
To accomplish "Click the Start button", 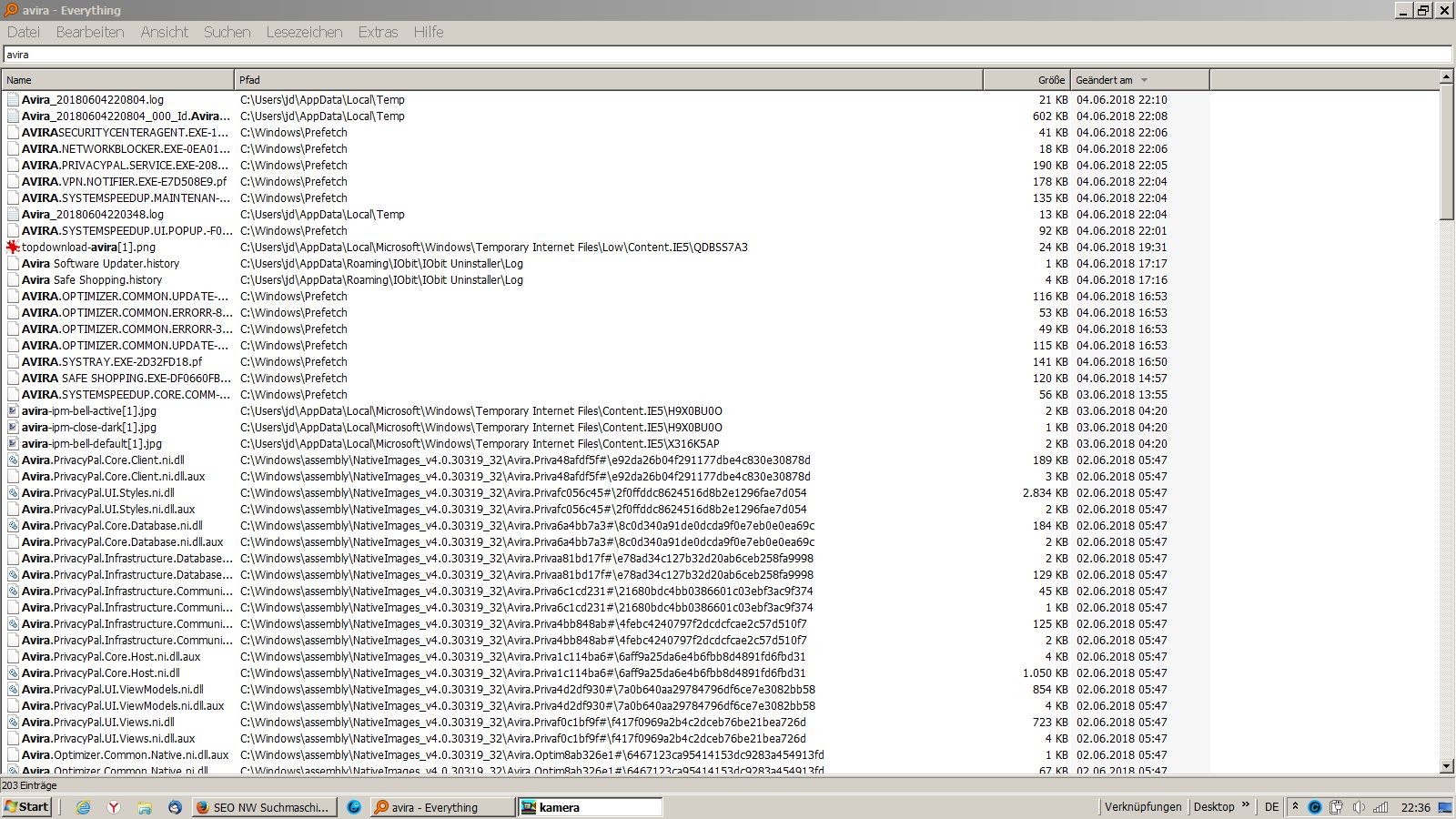I will (27, 807).
